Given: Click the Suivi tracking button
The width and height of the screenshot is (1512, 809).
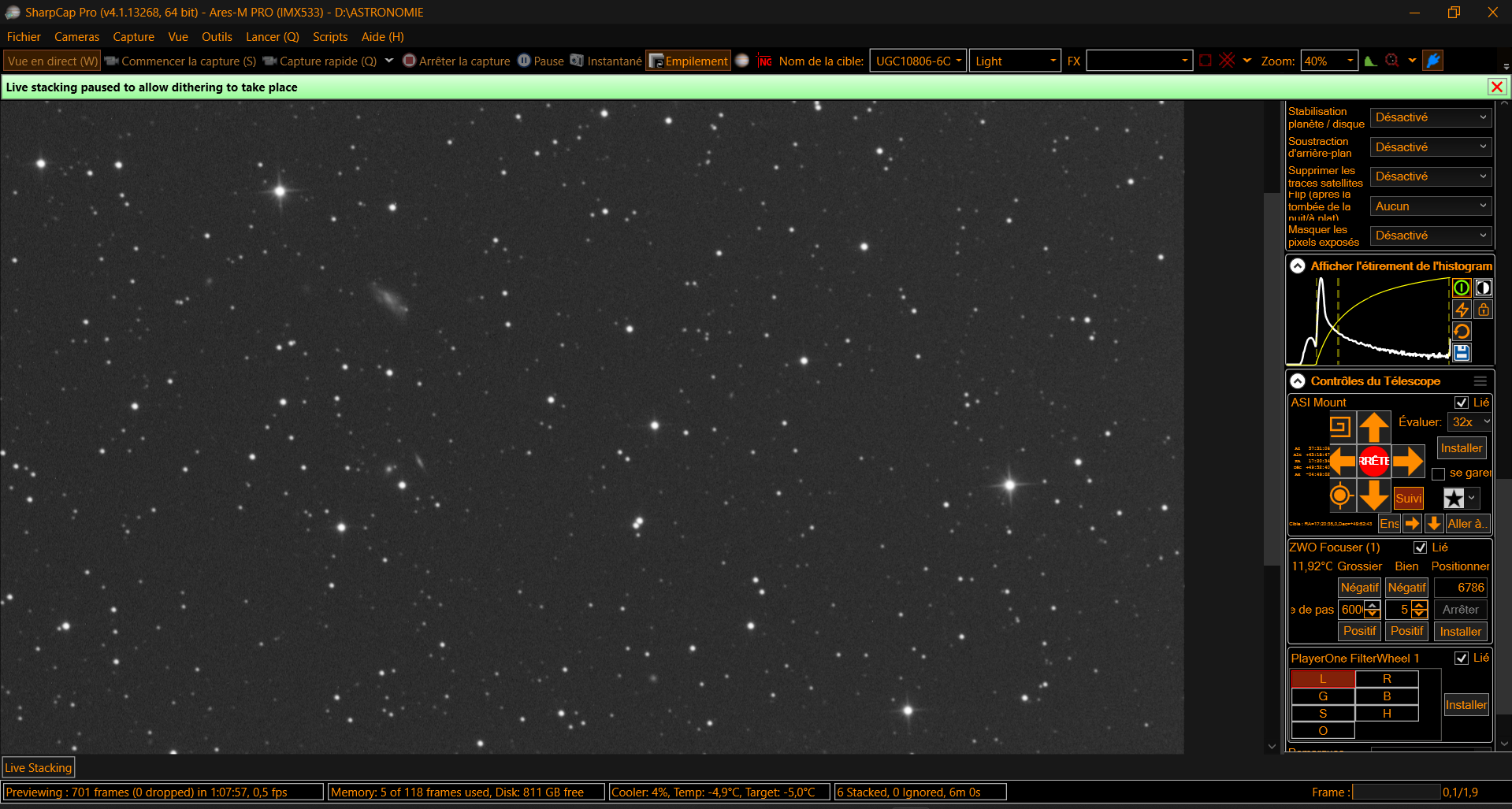Looking at the screenshot, I should click(x=1408, y=498).
